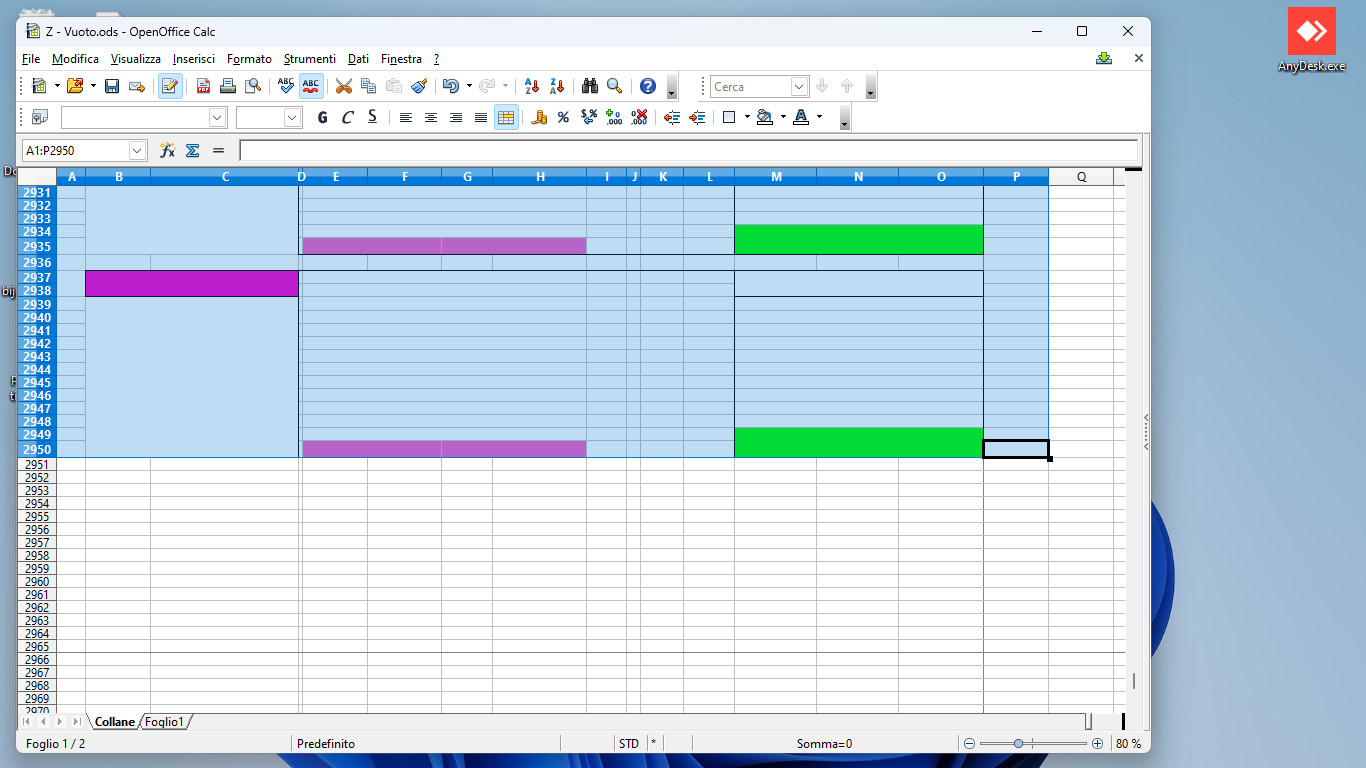Open the Strumenti menu
The height and width of the screenshot is (768, 1366).
pos(310,59)
